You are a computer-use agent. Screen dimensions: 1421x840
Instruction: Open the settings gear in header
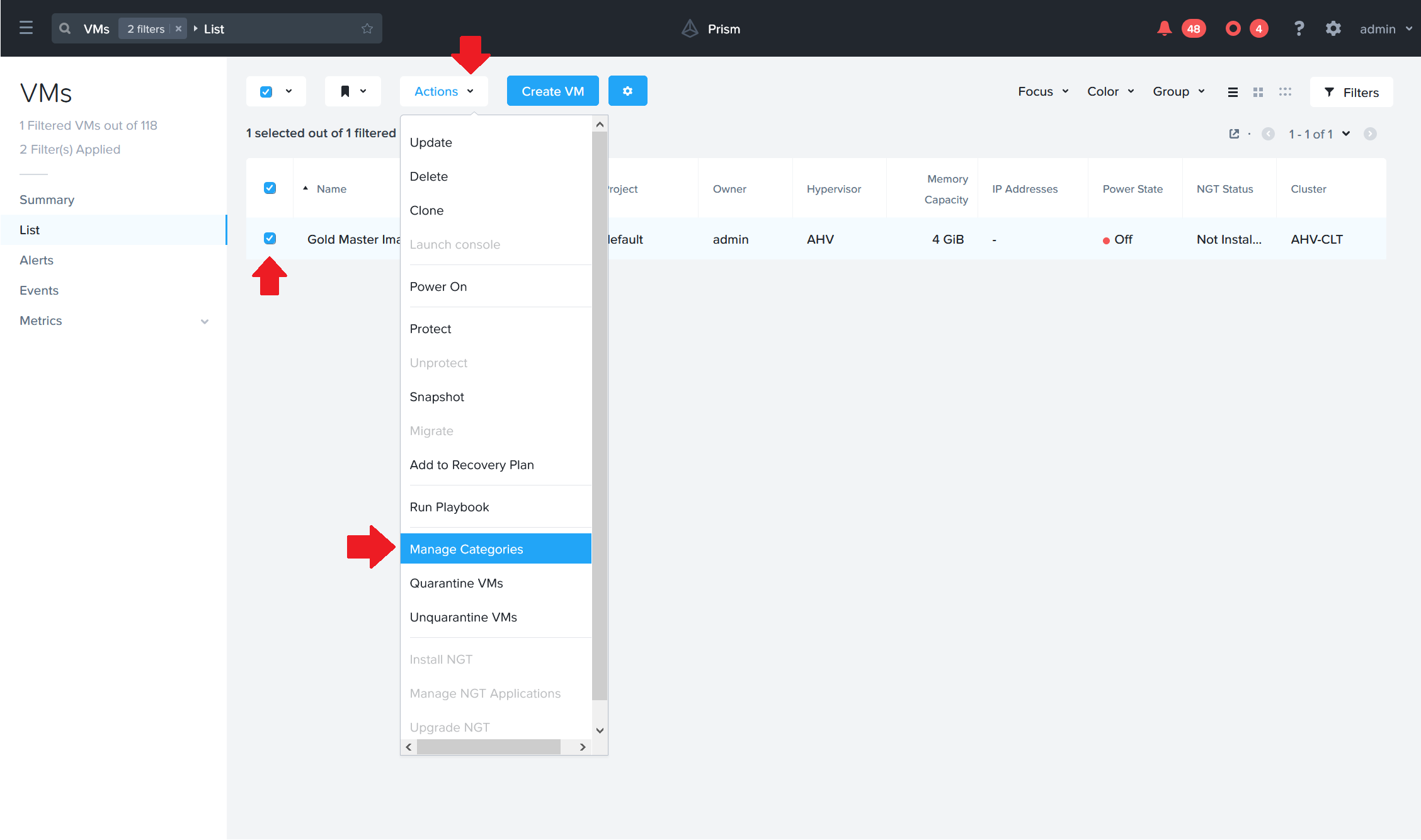[x=1333, y=28]
